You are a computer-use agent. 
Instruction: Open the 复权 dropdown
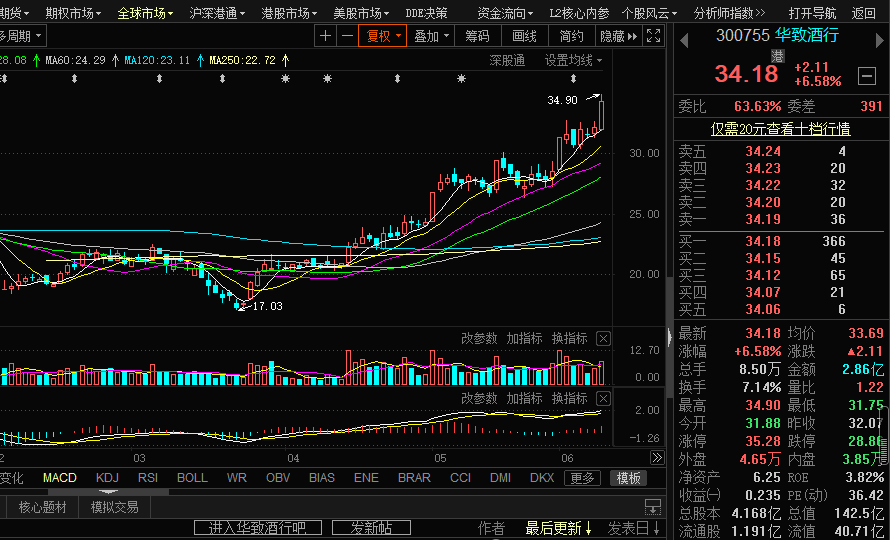tap(383, 36)
